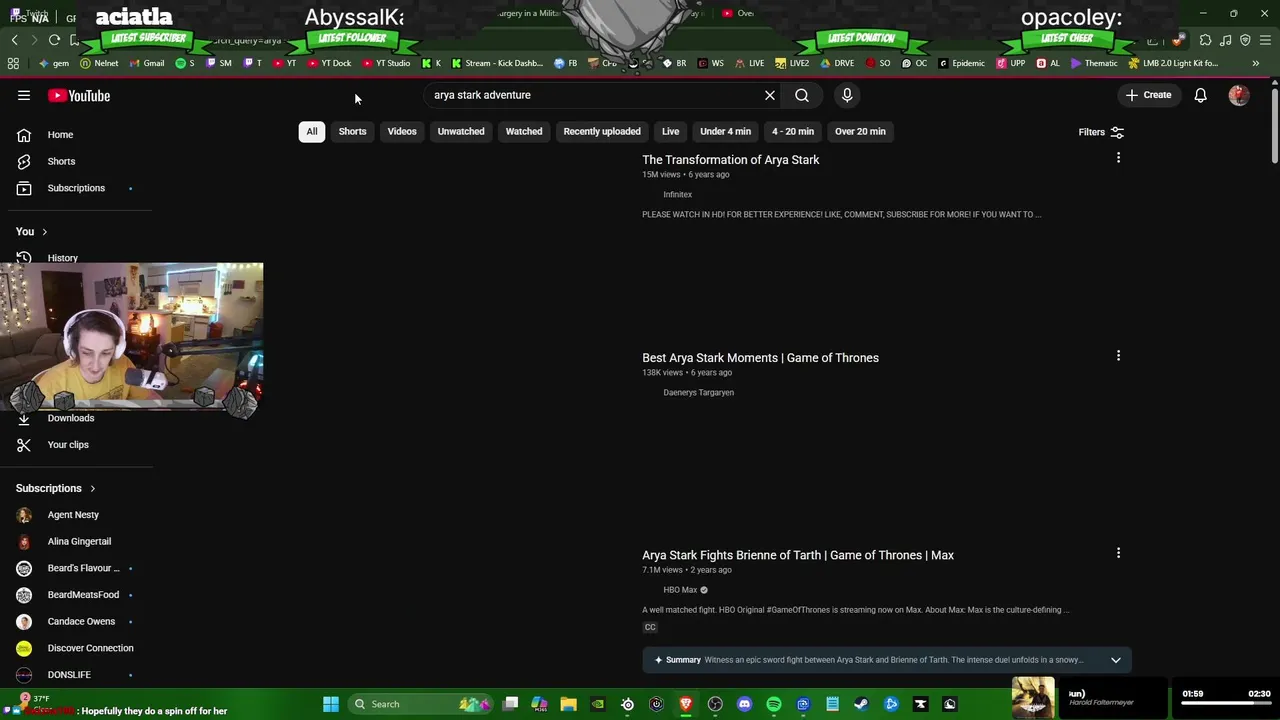Visit the HBO Max channel name
Image resolution: width=1280 pixels, height=720 pixels.
(x=680, y=590)
